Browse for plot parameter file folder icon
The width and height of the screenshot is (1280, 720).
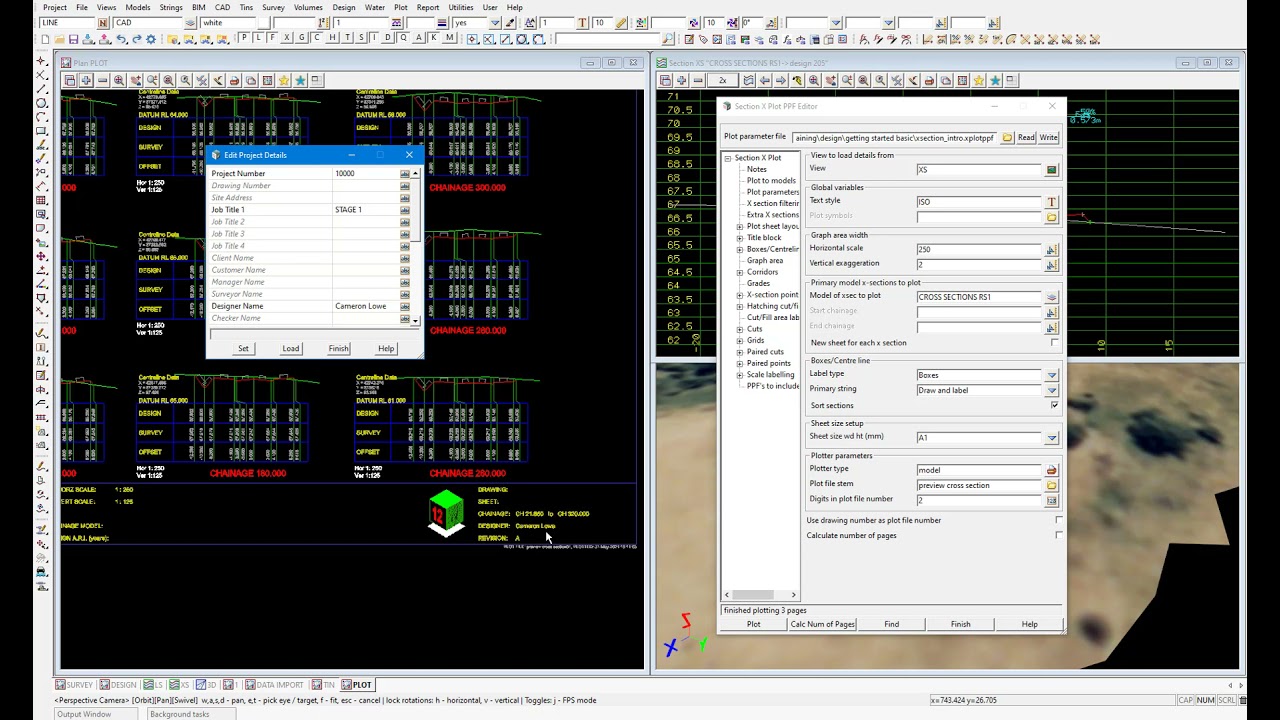coord(1007,137)
